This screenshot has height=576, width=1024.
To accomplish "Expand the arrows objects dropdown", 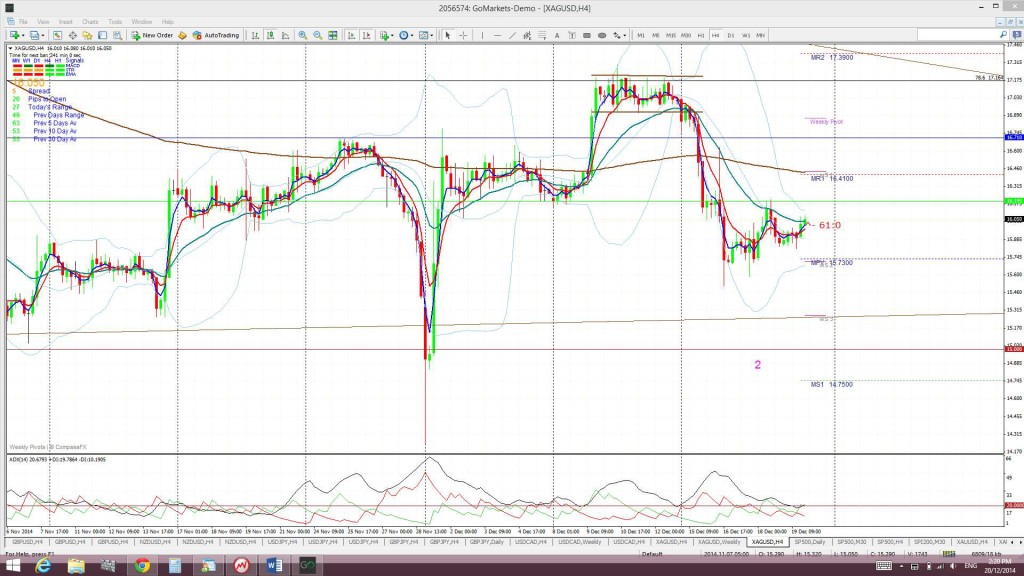I will tap(625, 36).
